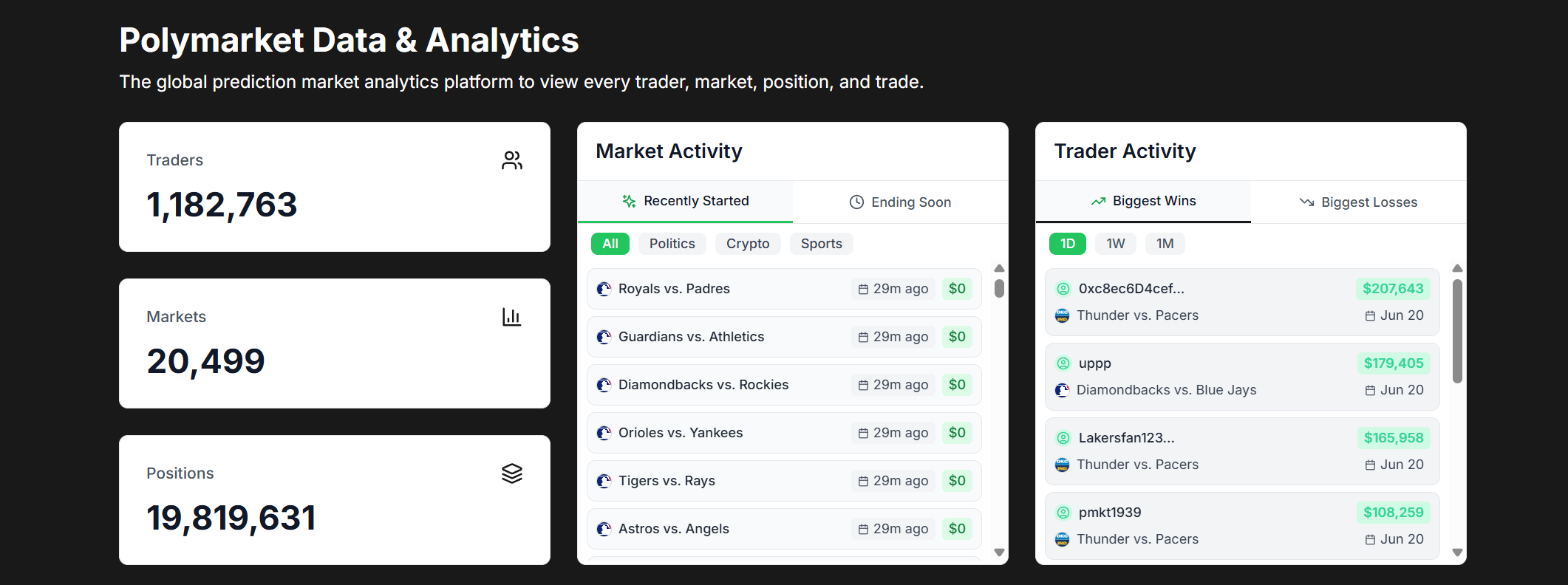
Task: Click the Recently Started sparkle icon
Action: (629, 201)
